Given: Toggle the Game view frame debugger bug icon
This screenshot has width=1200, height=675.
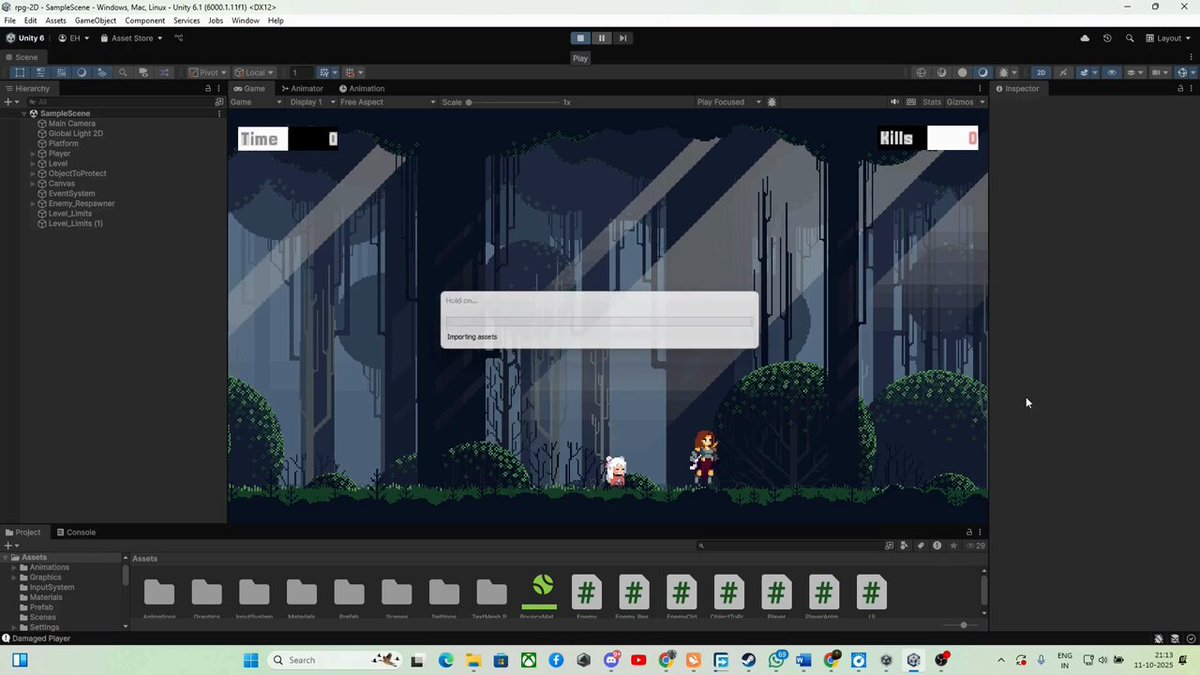Looking at the screenshot, I should pyautogui.click(x=772, y=102).
